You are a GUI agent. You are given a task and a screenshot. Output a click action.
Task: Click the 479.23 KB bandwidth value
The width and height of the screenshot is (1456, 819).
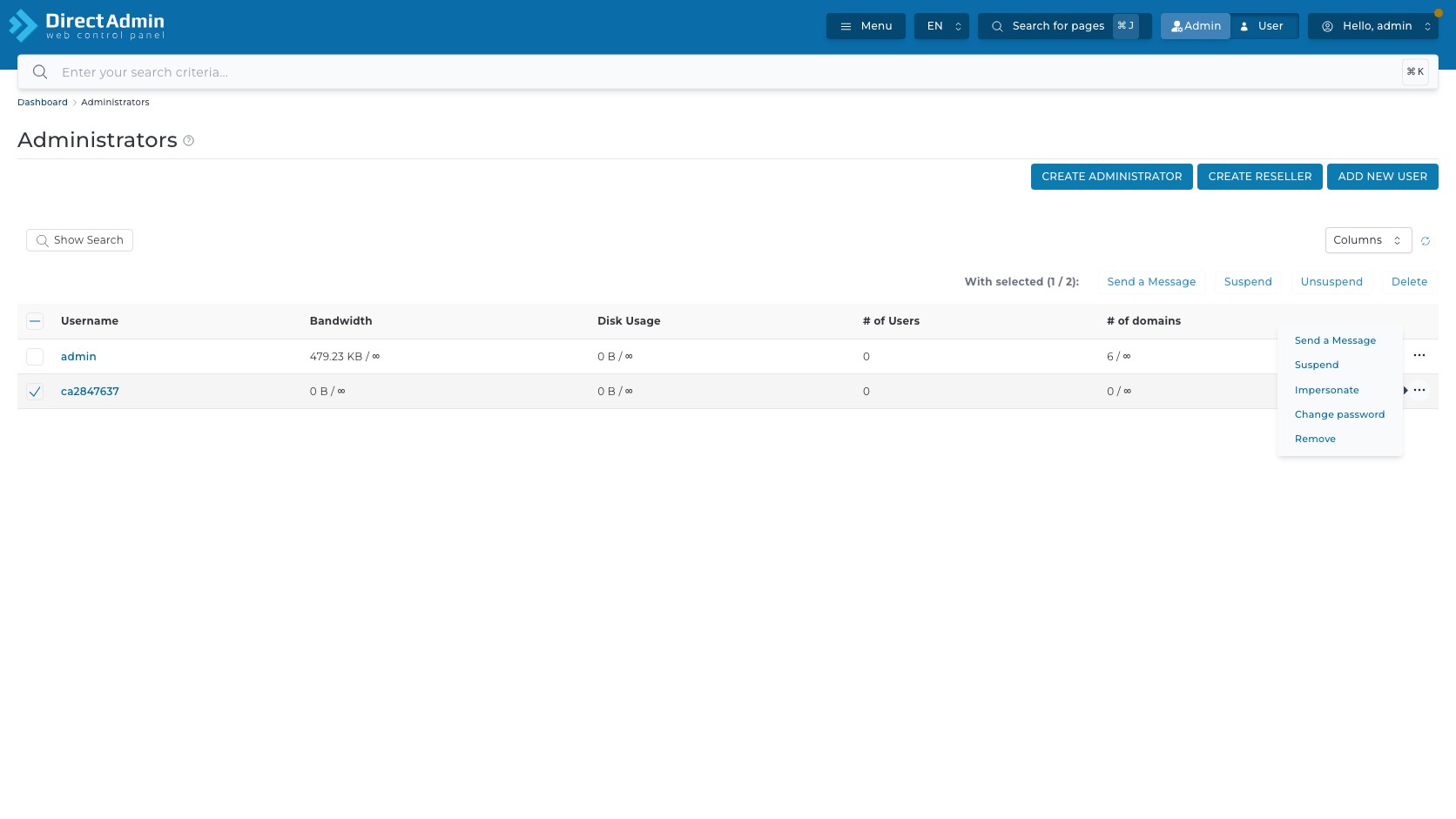click(345, 357)
